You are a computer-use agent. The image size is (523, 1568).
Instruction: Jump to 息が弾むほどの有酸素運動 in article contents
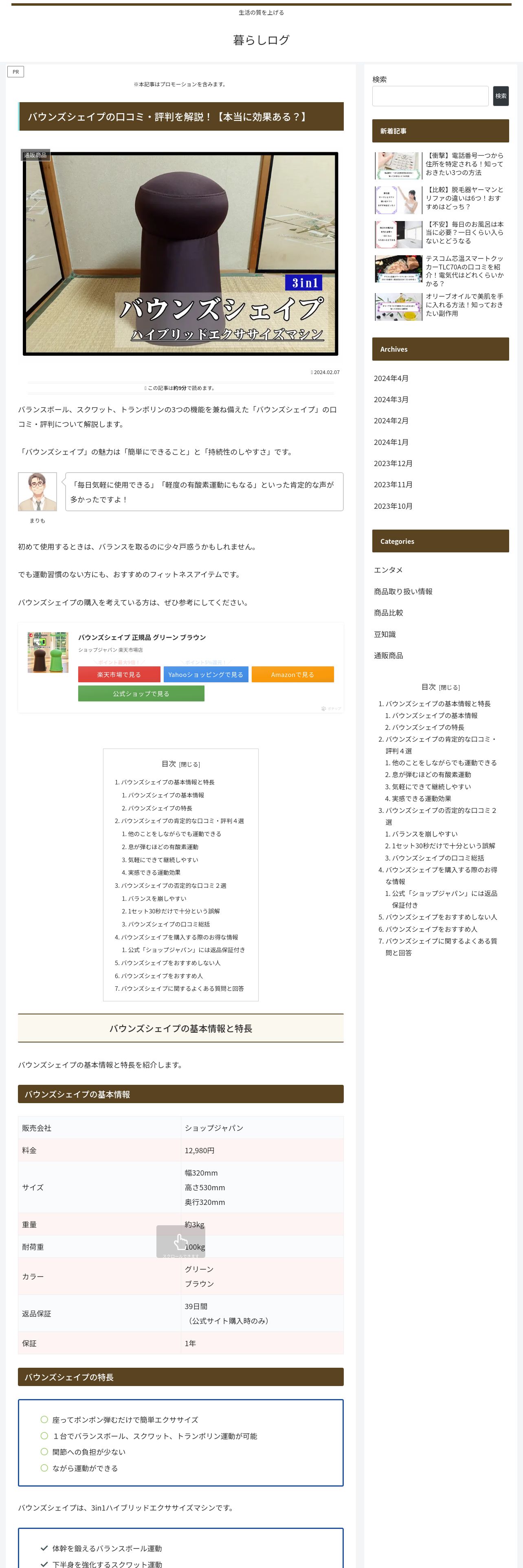click(x=163, y=848)
